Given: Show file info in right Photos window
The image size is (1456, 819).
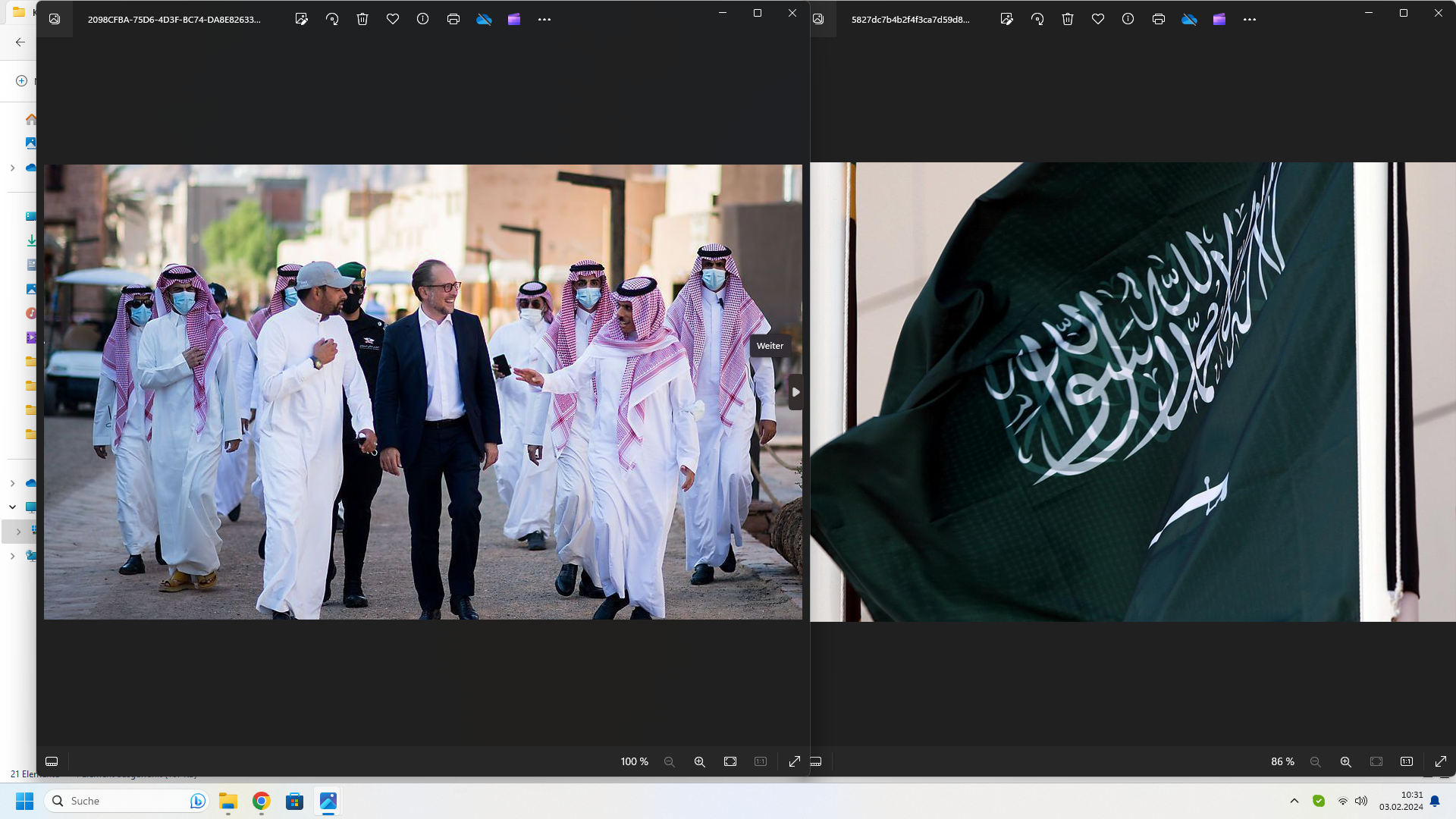Looking at the screenshot, I should point(1128,19).
